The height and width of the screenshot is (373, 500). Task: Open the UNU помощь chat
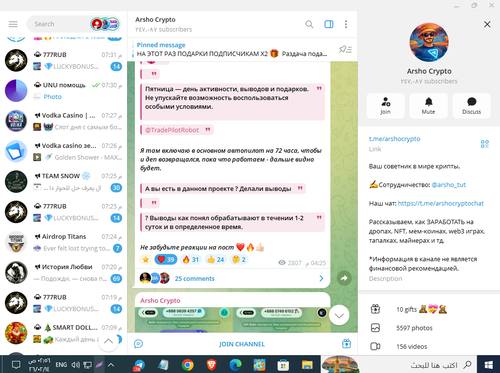click(x=63, y=91)
